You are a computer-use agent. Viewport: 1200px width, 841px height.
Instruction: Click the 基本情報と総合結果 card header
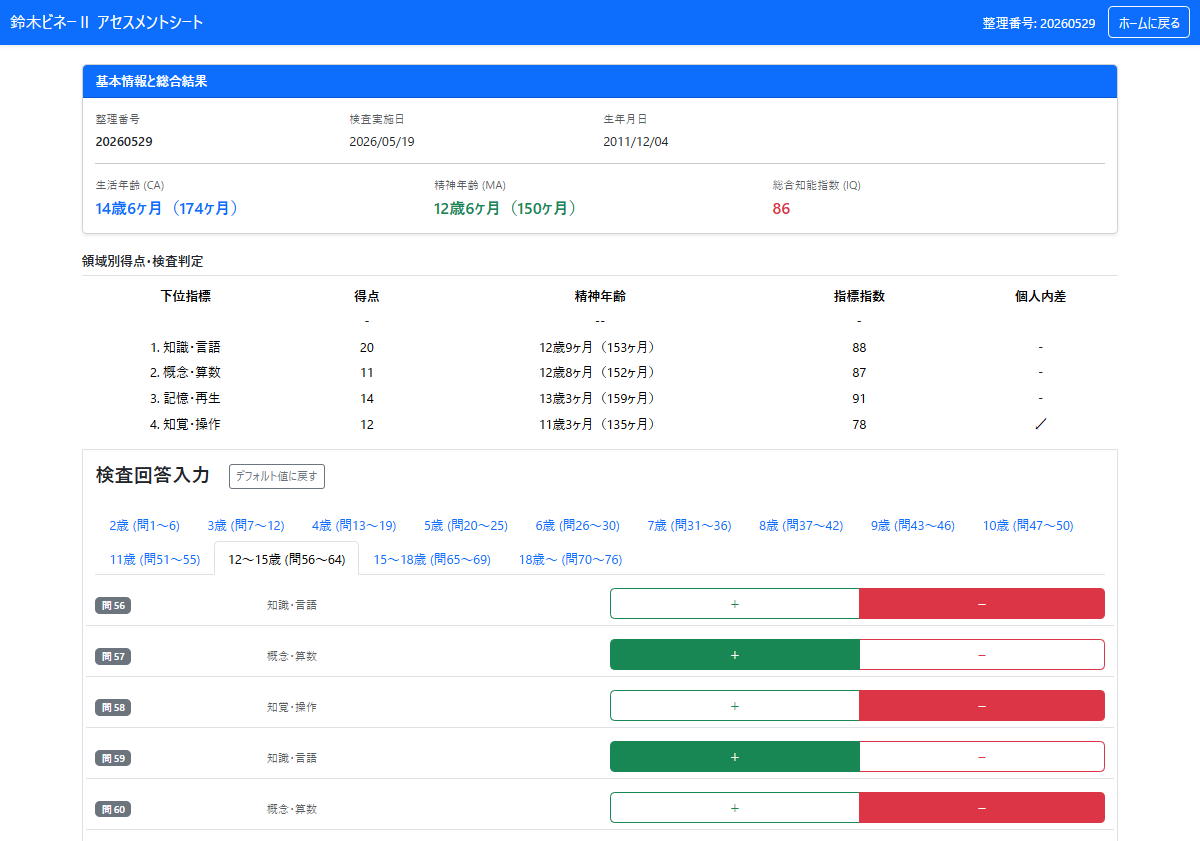click(x=600, y=82)
